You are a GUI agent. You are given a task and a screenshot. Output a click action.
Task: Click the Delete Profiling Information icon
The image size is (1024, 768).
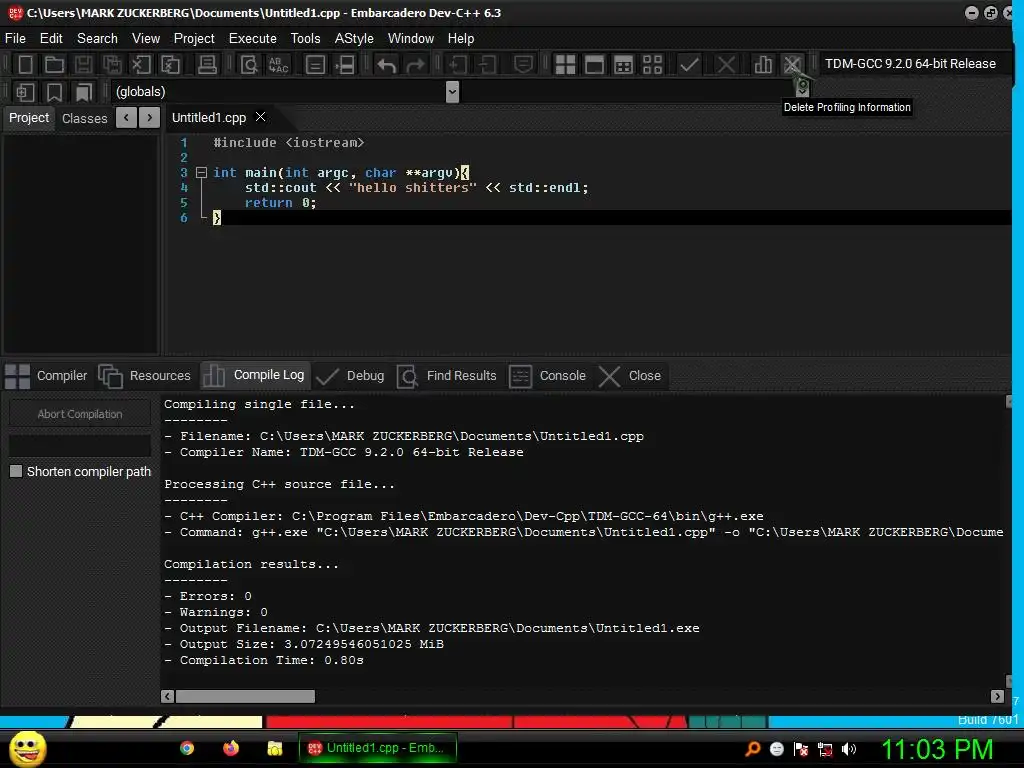pyautogui.click(x=792, y=64)
